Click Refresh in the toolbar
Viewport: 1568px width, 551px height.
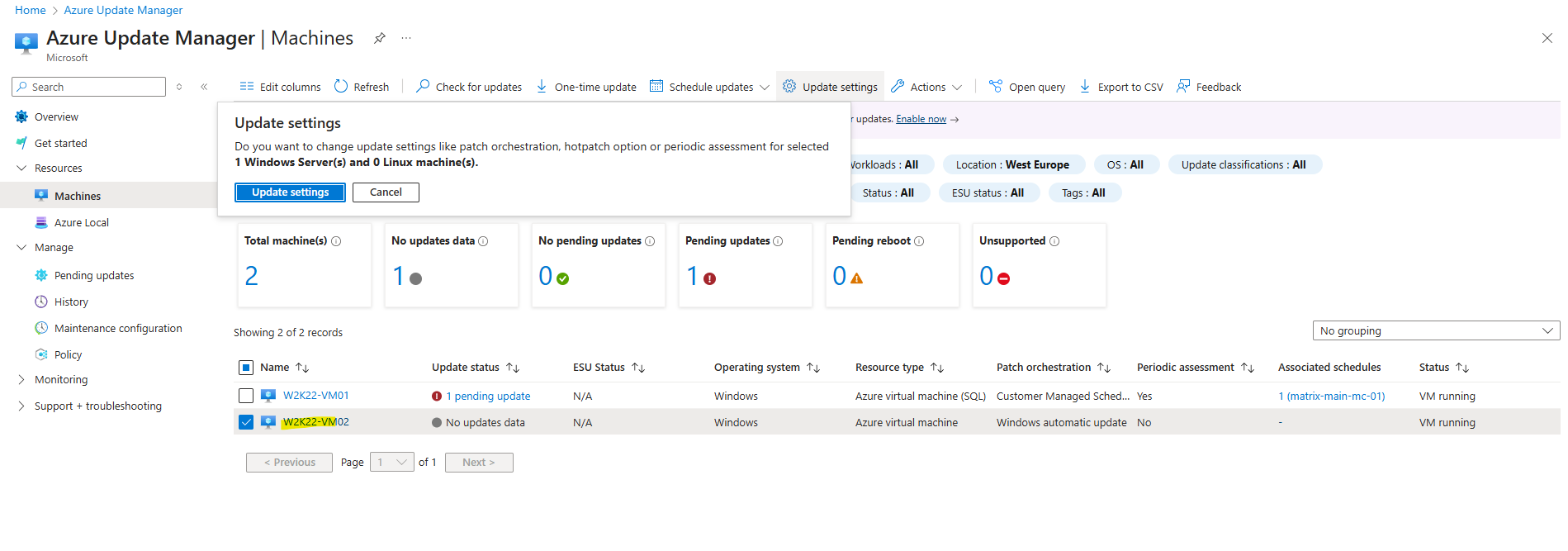pyautogui.click(x=362, y=87)
